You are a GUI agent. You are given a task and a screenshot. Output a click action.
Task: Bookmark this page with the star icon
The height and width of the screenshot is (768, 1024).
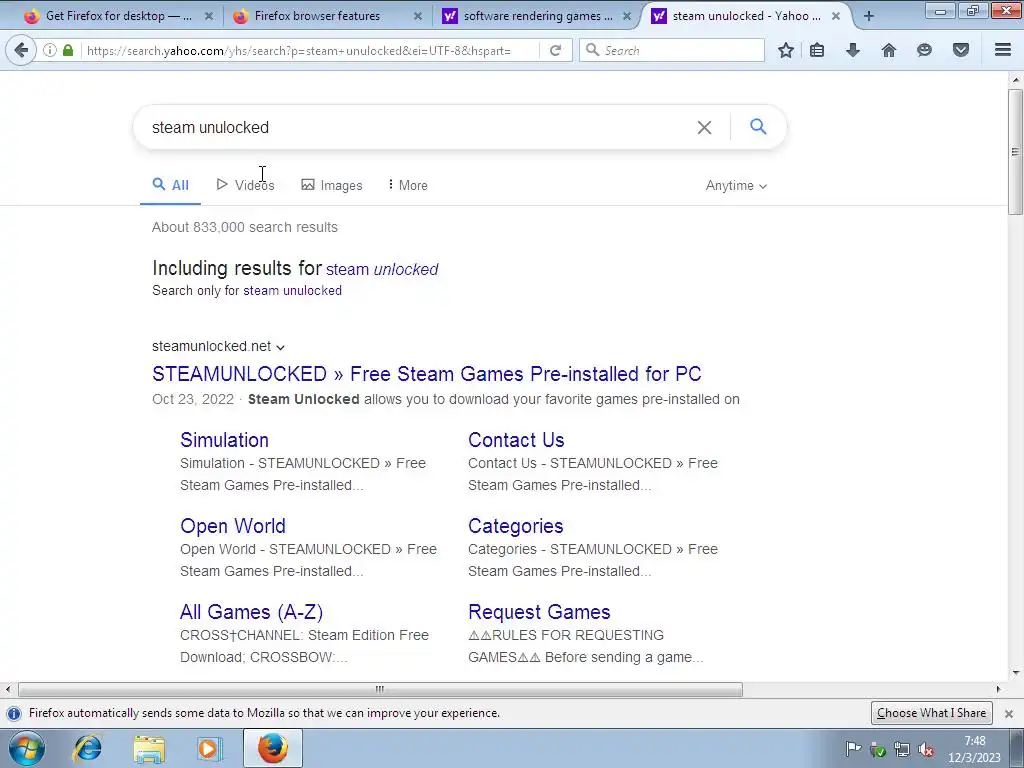(x=786, y=50)
